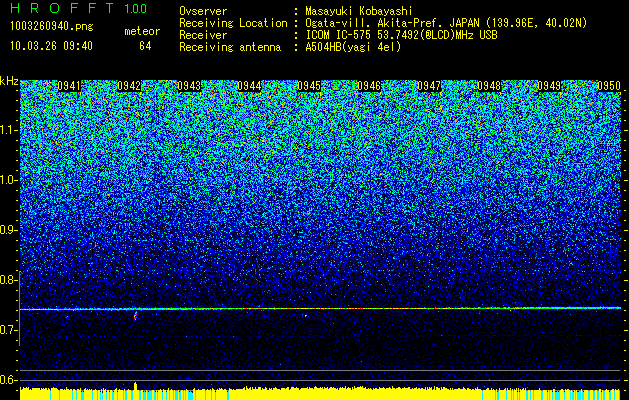
Task: Click the meteor echo blip near 0942
Action: [136, 316]
